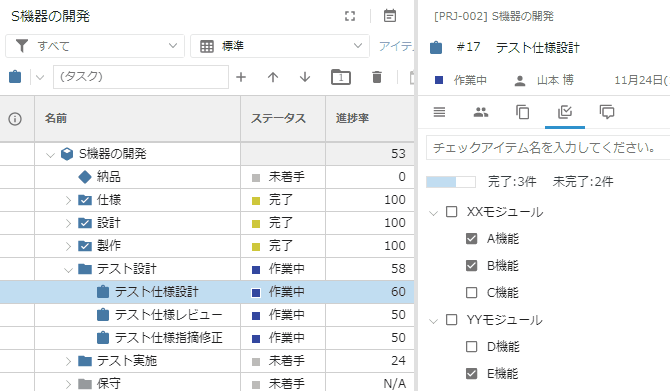
Task: Click the milestone diamond icon of 納品
Action: pyautogui.click(x=85, y=177)
